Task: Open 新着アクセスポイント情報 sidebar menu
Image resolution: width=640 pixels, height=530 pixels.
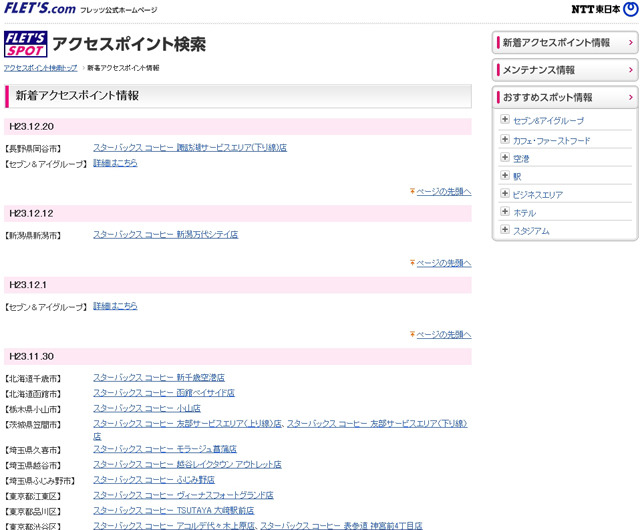Action: (x=565, y=42)
